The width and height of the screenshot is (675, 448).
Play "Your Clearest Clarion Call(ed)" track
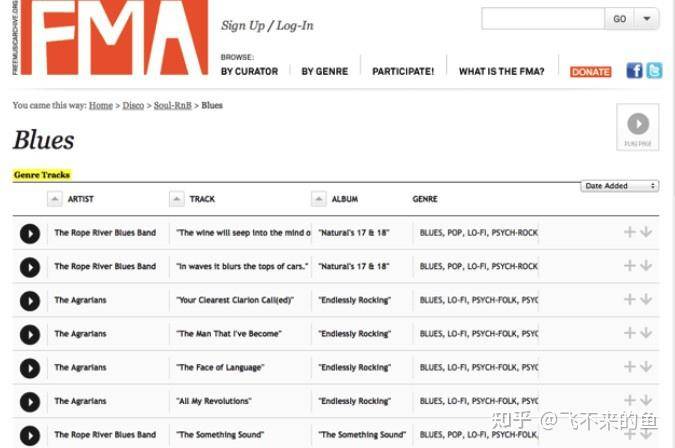click(x=30, y=301)
